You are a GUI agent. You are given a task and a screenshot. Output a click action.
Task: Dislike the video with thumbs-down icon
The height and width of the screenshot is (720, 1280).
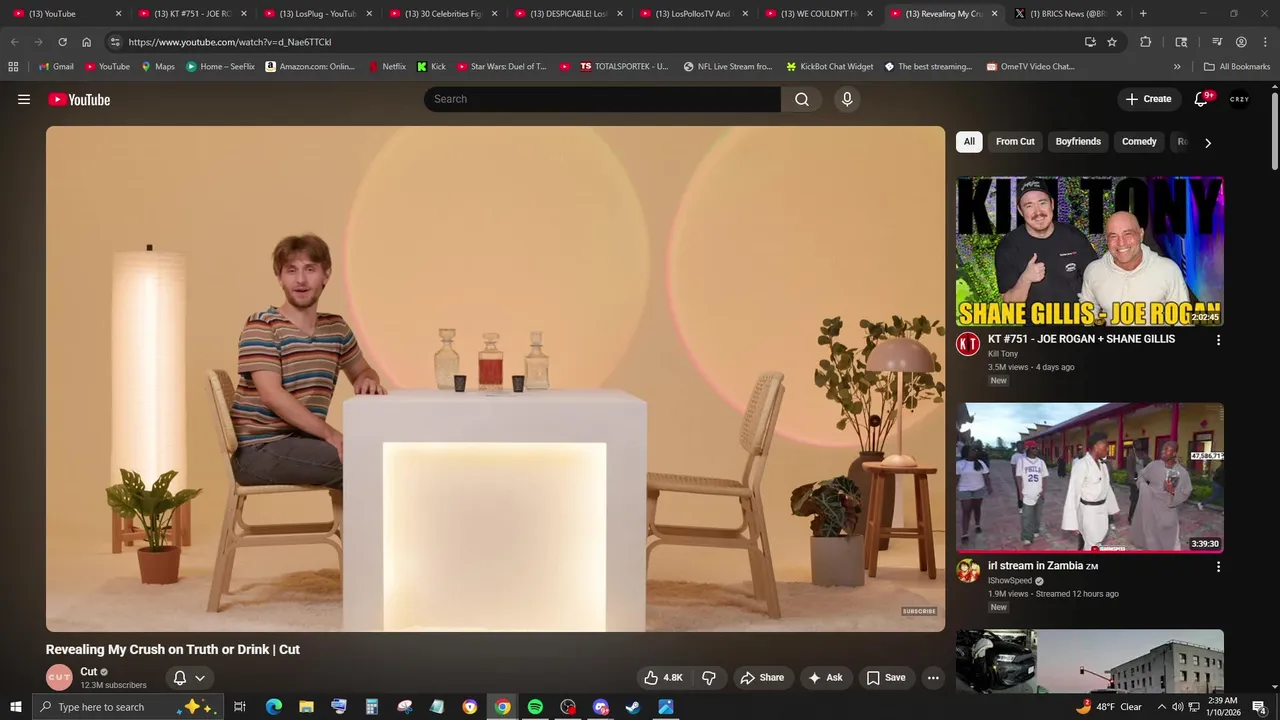709,677
